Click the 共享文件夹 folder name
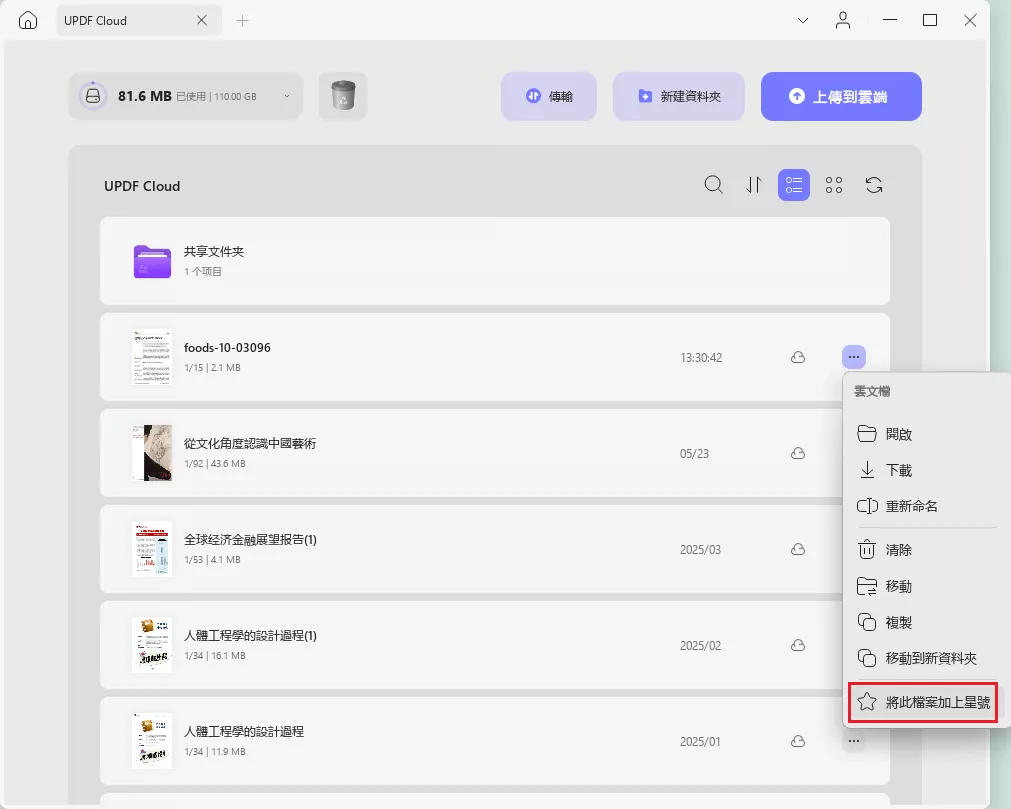The height and width of the screenshot is (809, 1011). [x=214, y=251]
